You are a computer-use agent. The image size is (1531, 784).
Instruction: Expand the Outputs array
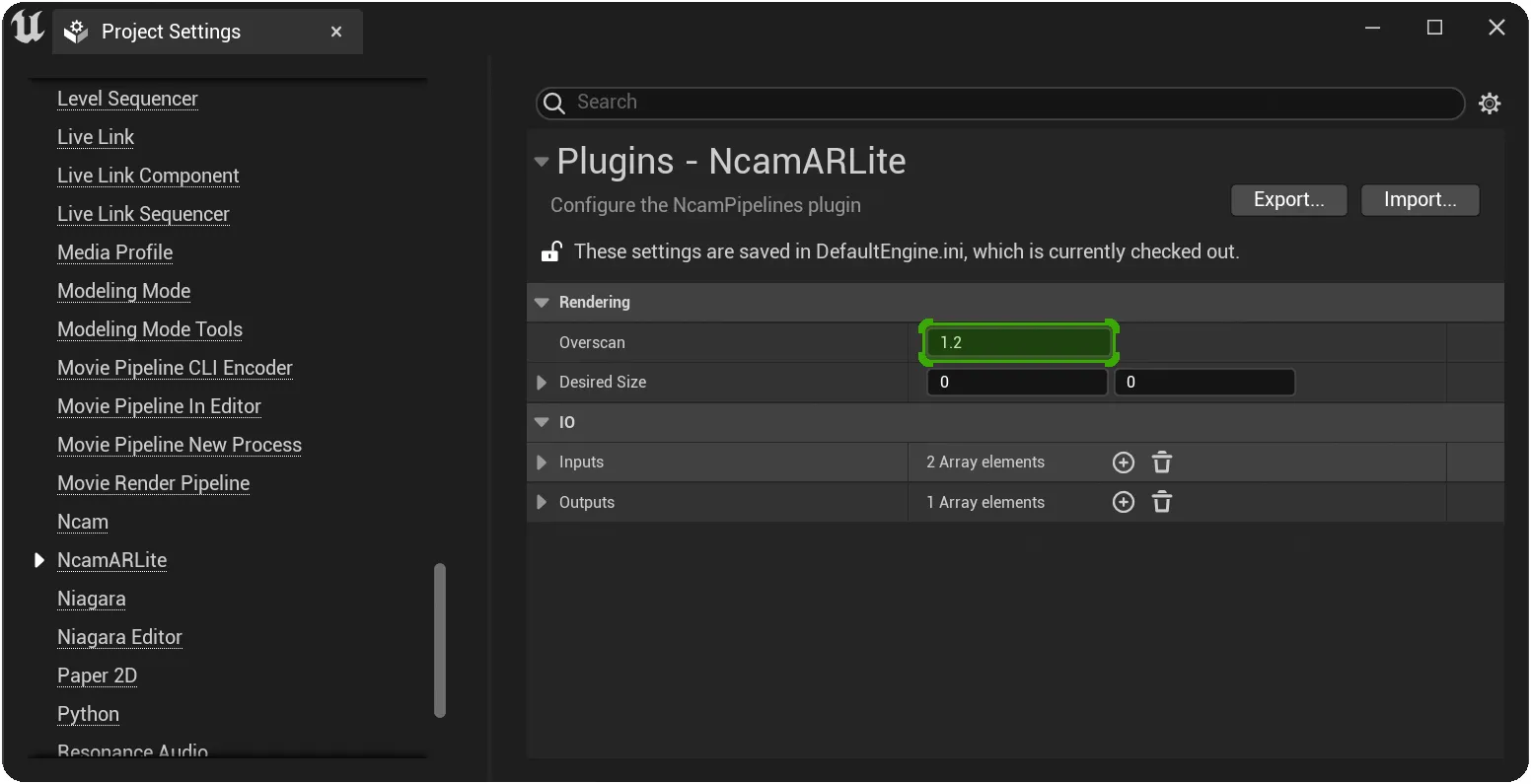coord(542,503)
